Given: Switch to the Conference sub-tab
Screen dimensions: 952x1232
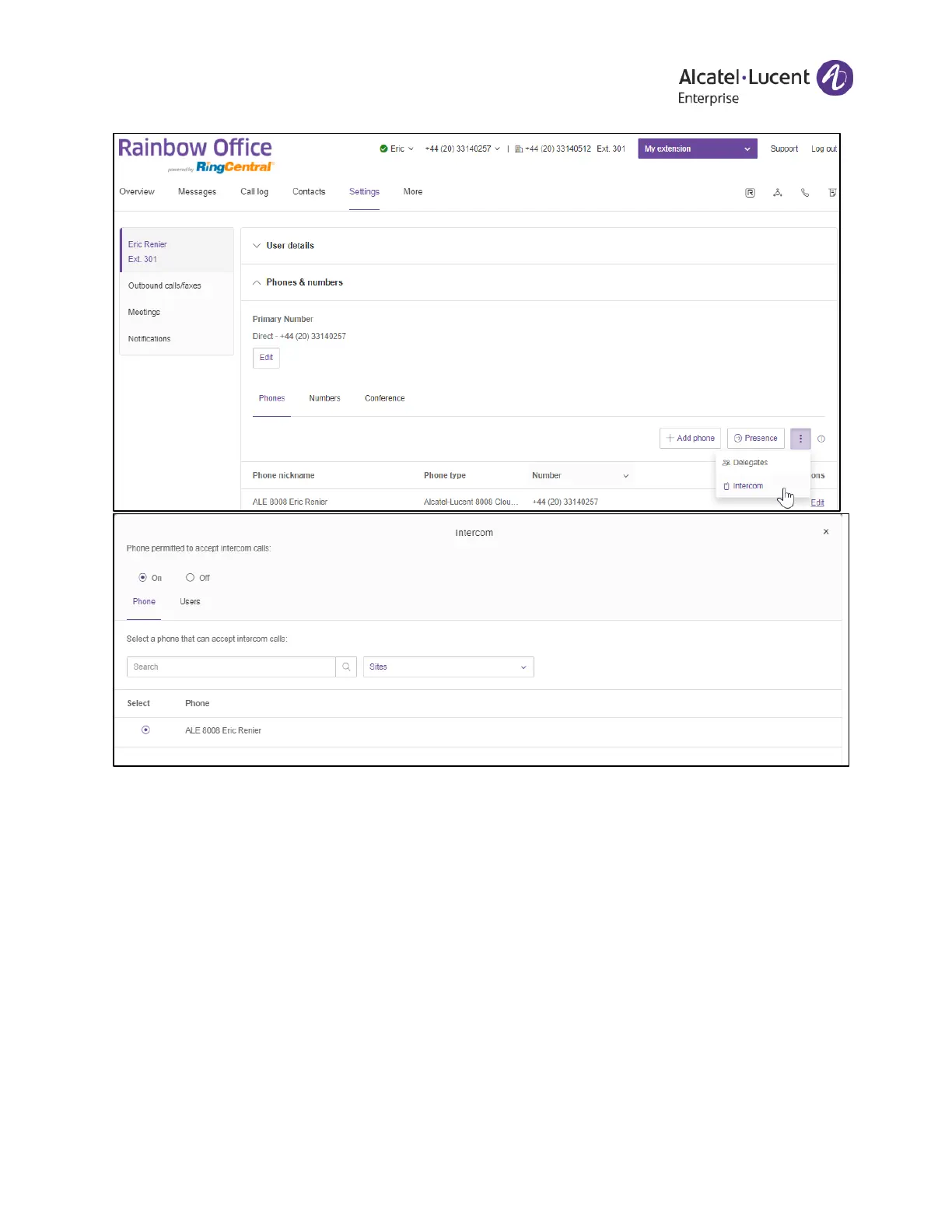Looking at the screenshot, I should point(385,398).
